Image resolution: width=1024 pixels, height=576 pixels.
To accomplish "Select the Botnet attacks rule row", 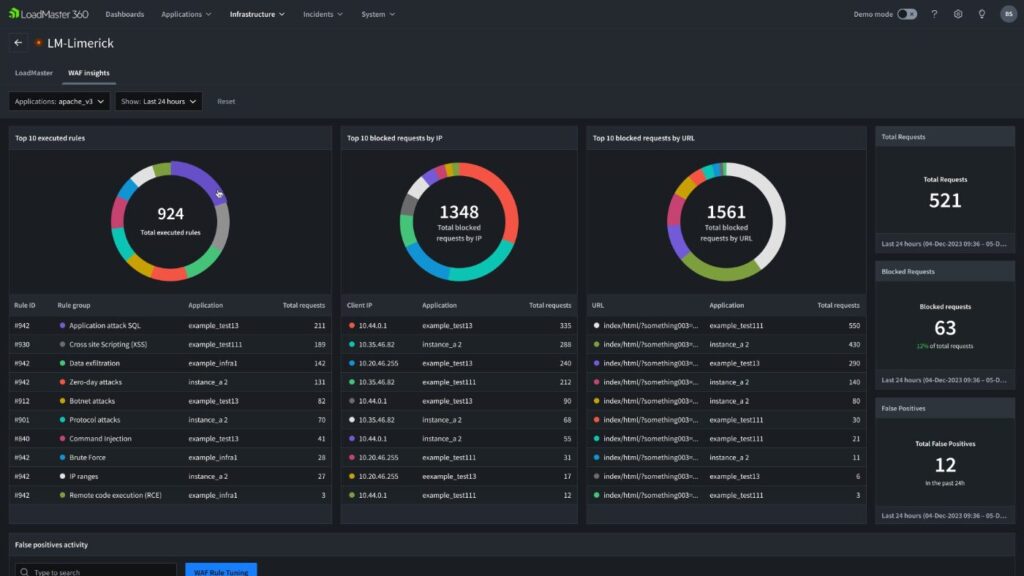I will [170, 401].
